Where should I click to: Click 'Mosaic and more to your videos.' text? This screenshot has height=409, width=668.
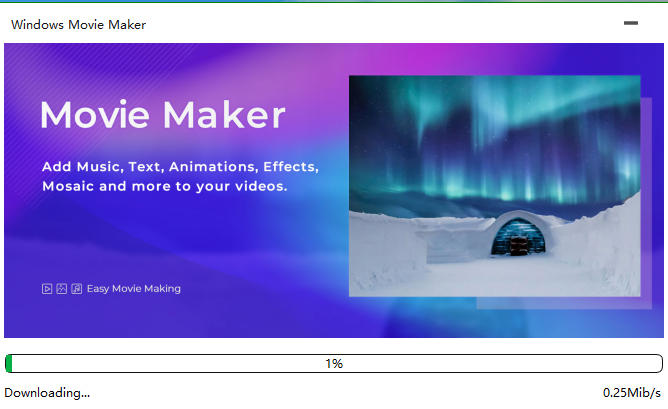tap(165, 186)
